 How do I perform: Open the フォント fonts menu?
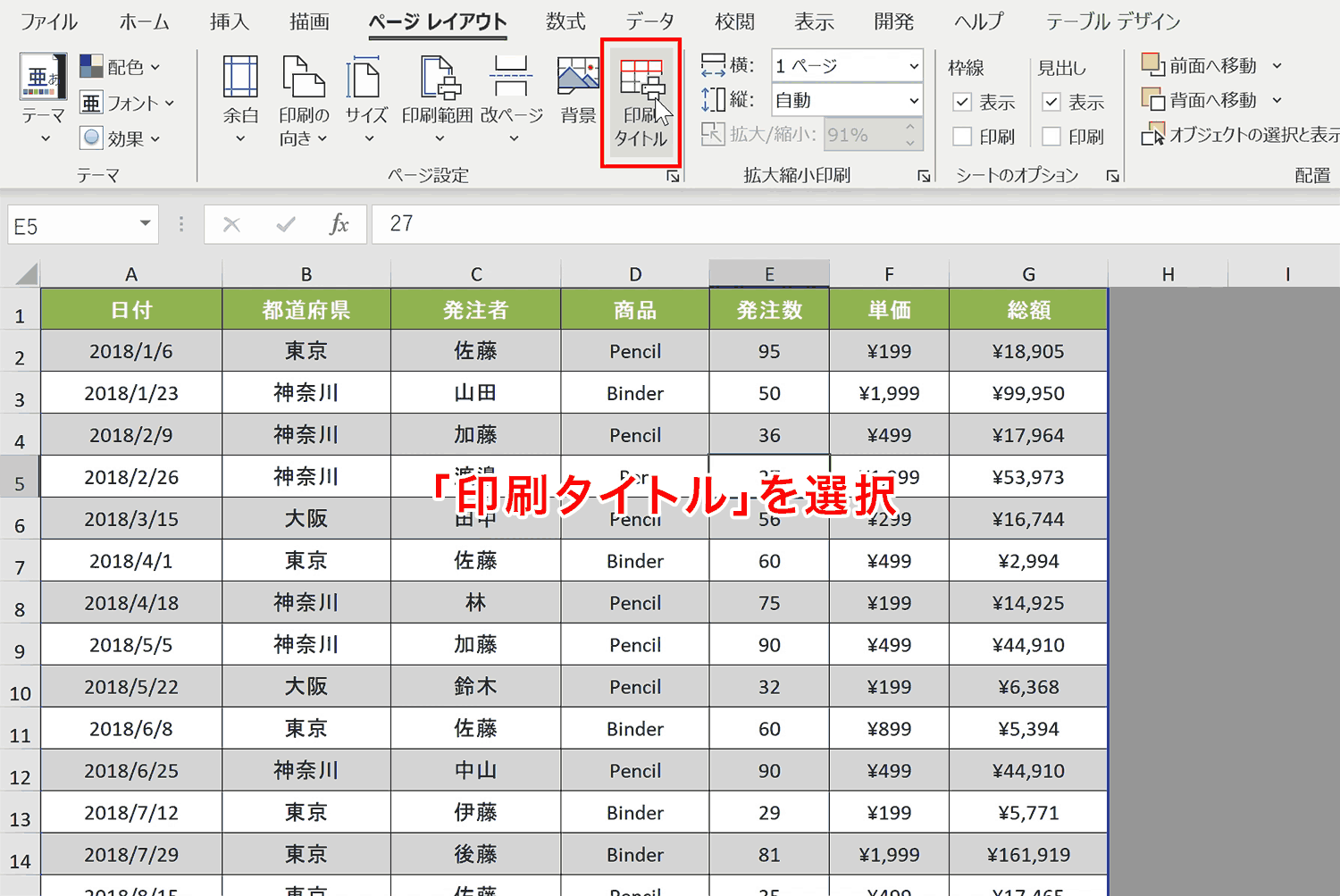[x=127, y=103]
